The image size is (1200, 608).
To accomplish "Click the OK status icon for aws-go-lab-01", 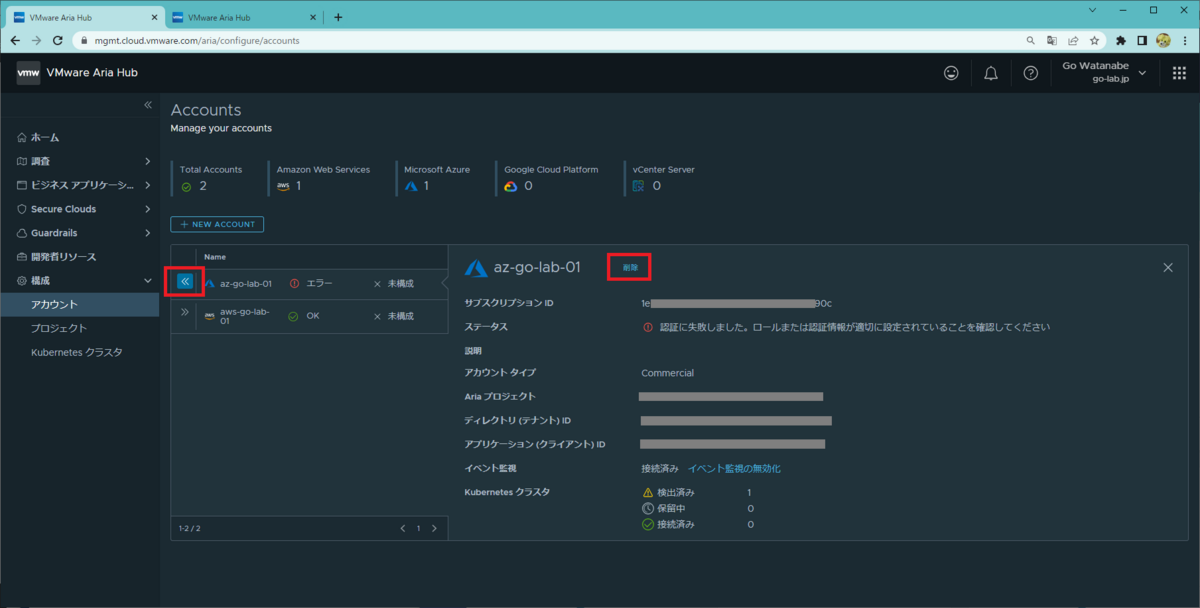I will (x=293, y=316).
